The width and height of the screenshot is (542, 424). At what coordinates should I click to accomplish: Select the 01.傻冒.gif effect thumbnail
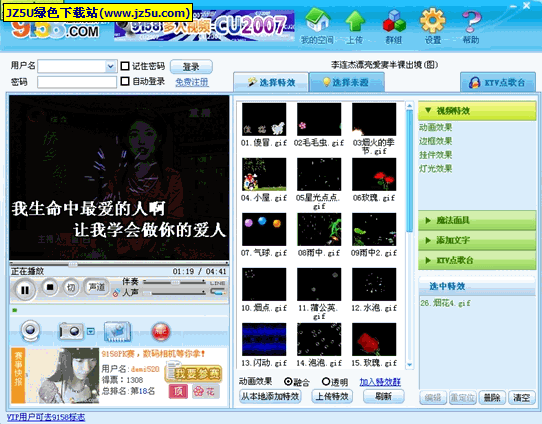click(264, 119)
